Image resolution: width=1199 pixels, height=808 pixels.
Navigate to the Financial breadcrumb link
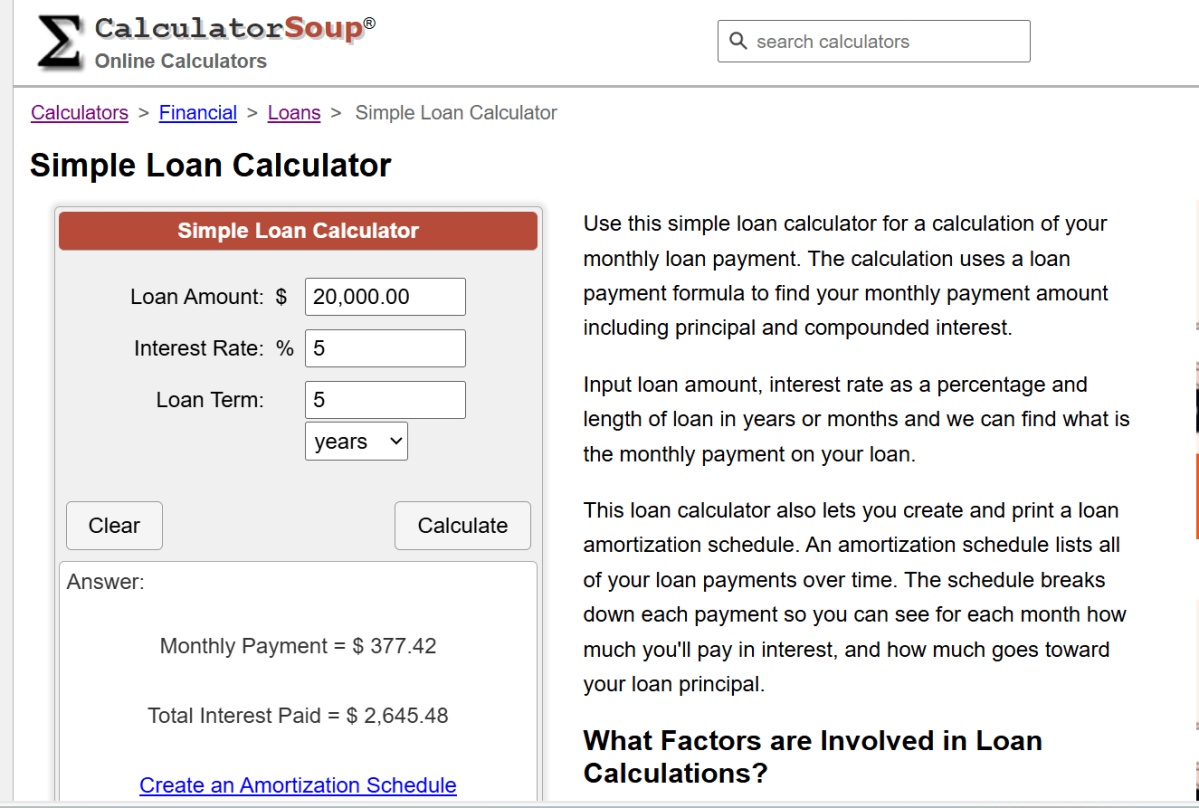(x=197, y=112)
